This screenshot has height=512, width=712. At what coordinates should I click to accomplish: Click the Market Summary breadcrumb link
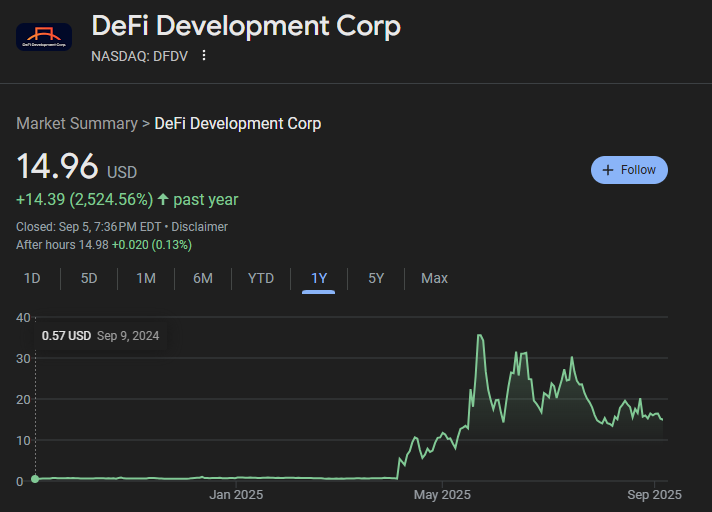[x=77, y=123]
